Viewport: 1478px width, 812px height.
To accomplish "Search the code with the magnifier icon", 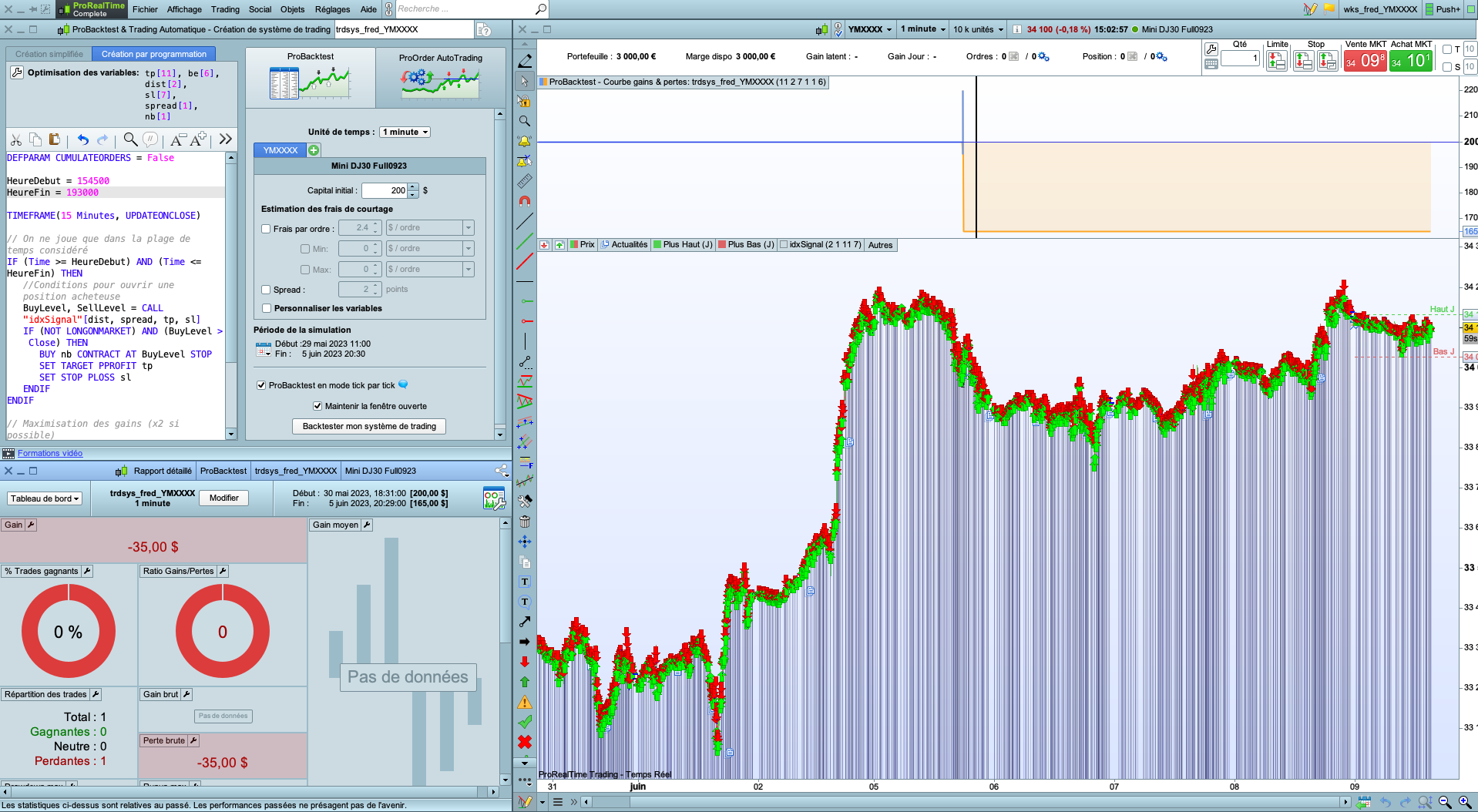I will tap(130, 139).
